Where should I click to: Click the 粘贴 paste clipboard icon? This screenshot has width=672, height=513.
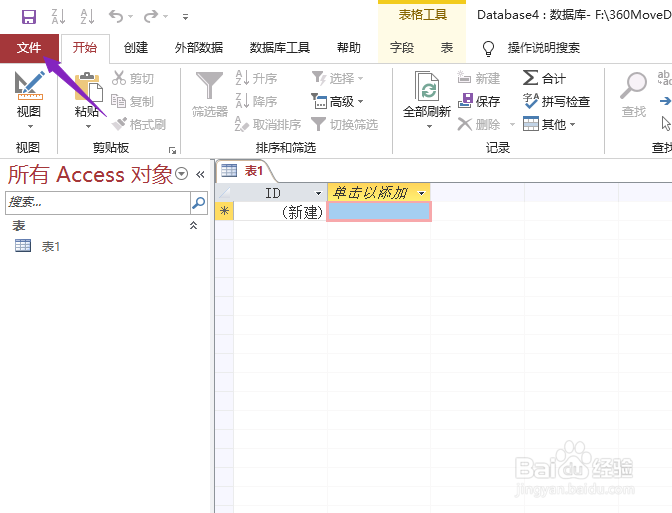[88, 87]
